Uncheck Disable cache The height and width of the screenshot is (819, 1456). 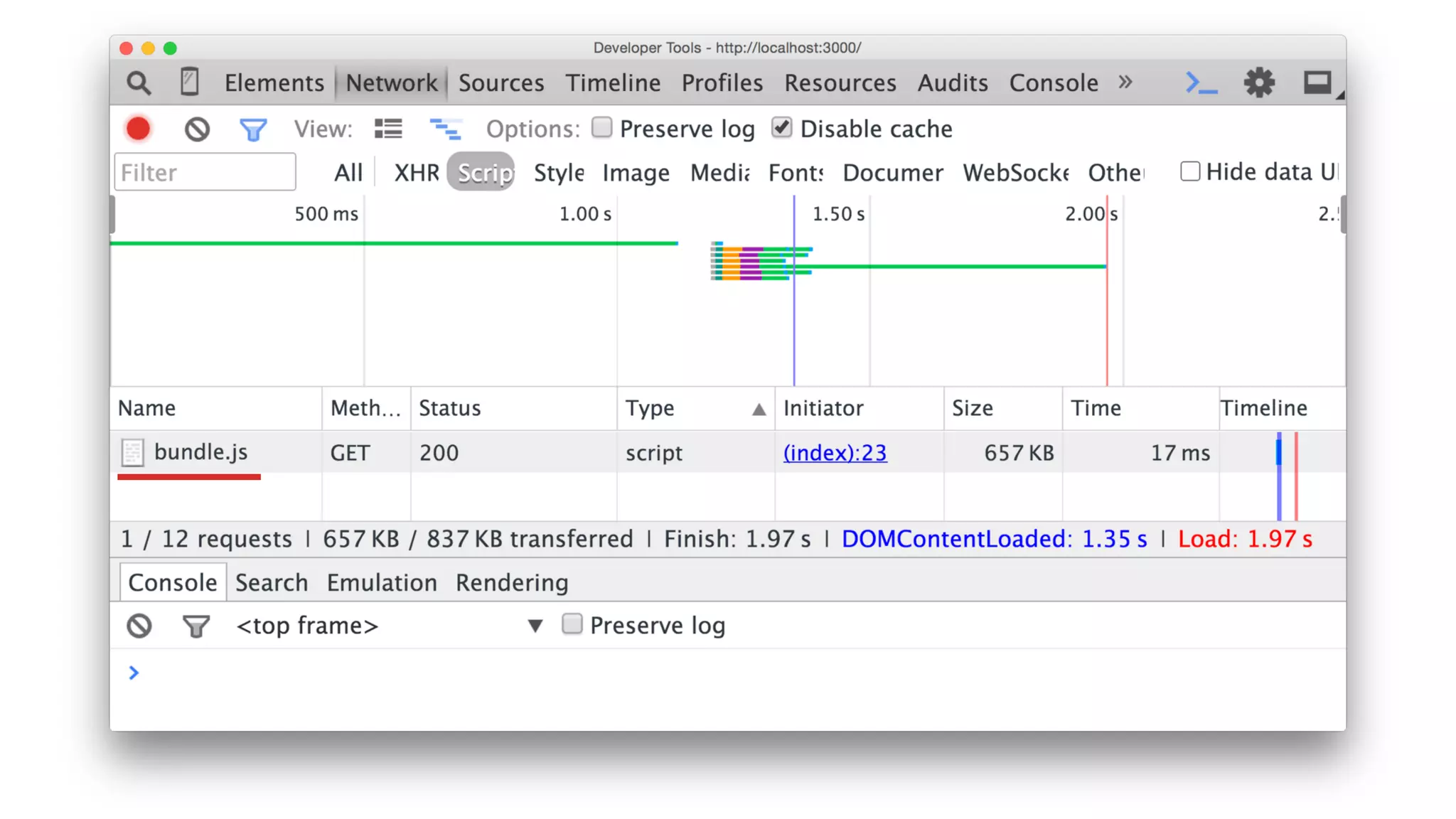[781, 128]
